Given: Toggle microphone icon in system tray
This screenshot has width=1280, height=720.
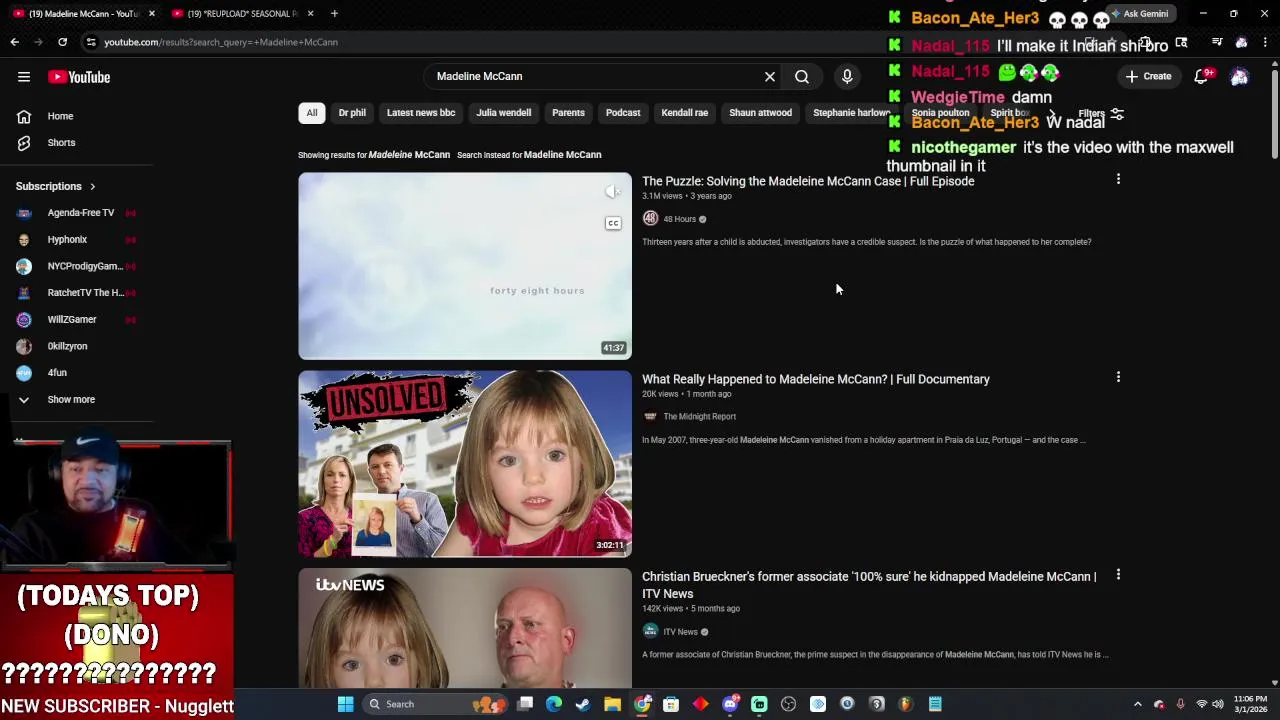Looking at the screenshot, I should tap(1180, 704).
